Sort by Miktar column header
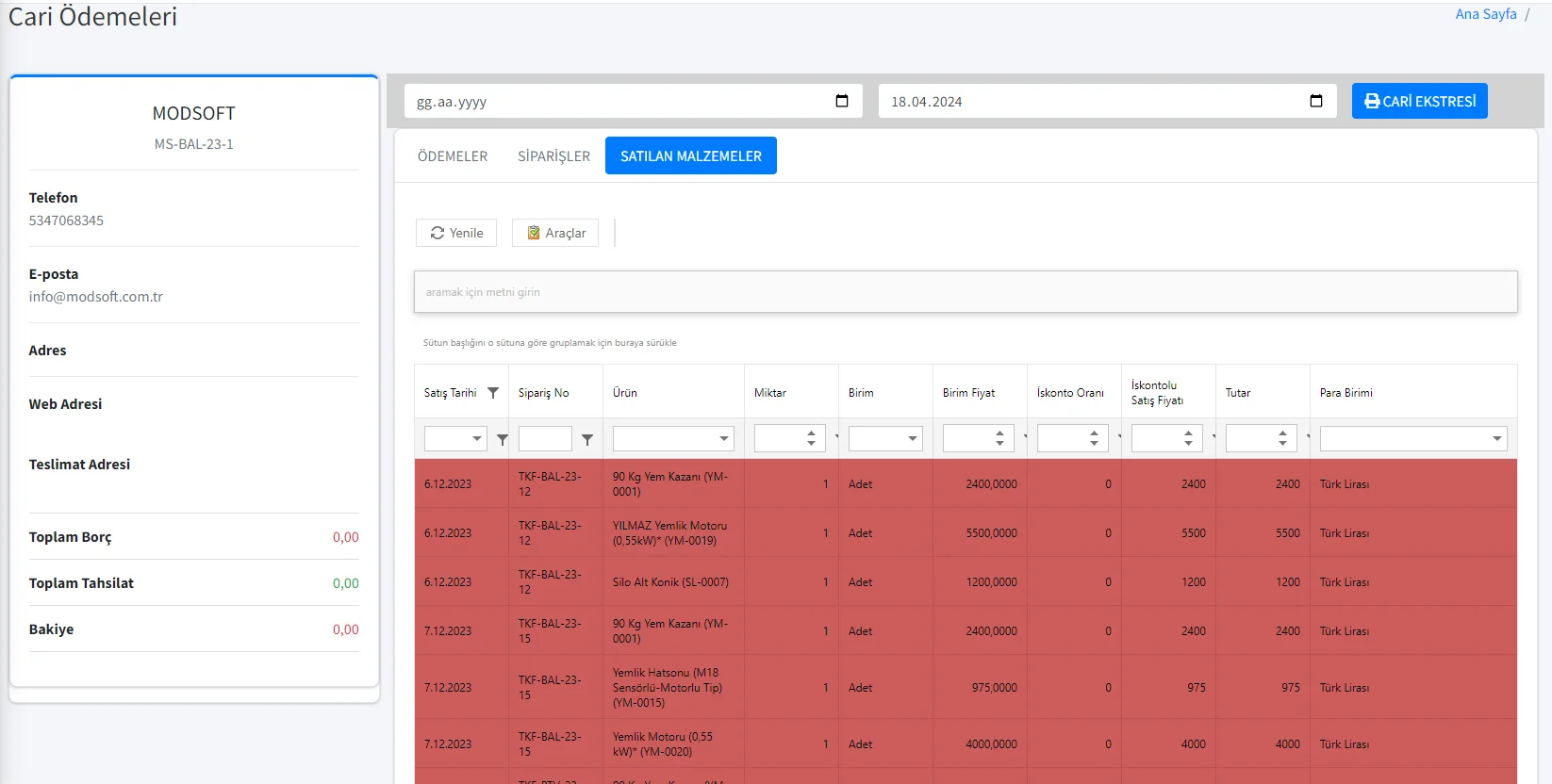 click(x=770, y=393)
